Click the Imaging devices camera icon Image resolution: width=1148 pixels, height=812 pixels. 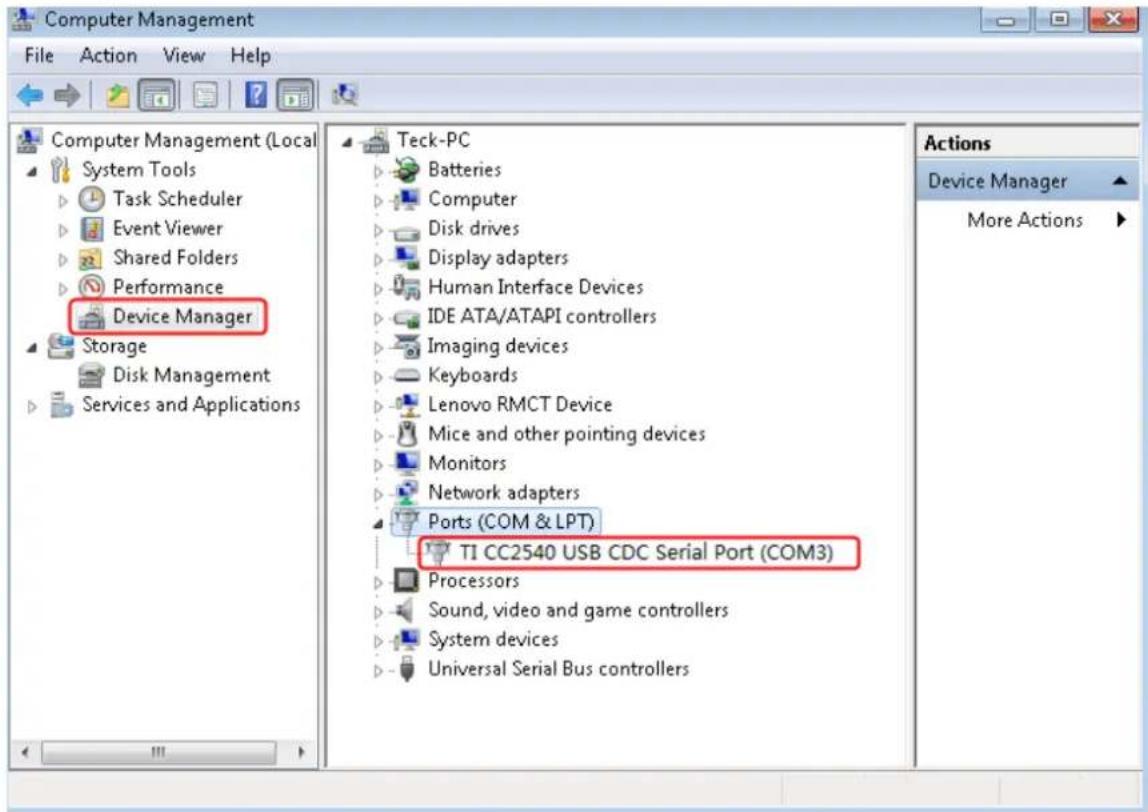click(406, 346)
